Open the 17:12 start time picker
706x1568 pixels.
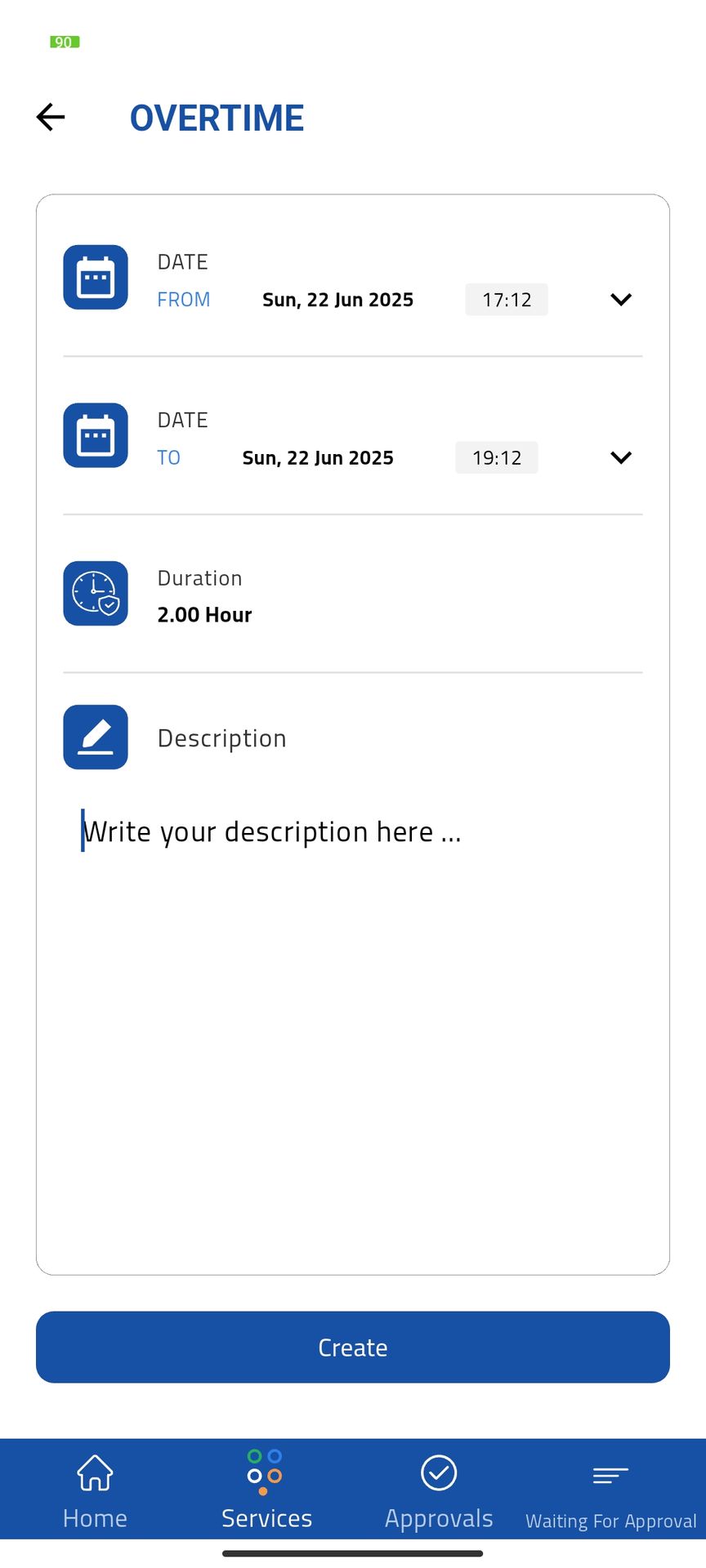click(507, 300)
